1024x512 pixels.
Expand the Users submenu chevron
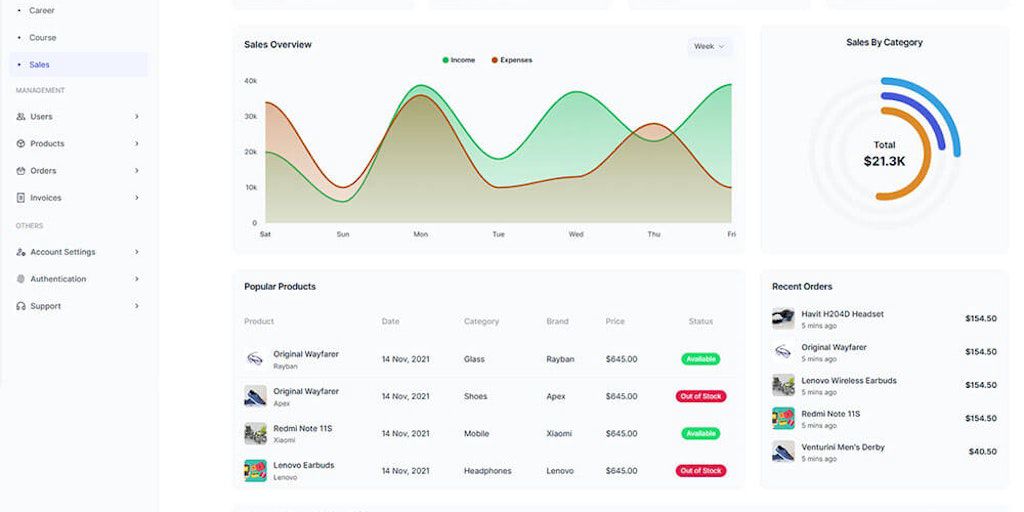point(136,116)
